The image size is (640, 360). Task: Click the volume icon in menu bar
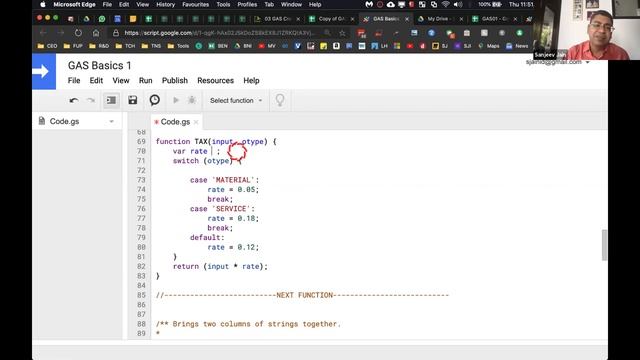tap(458, 4)
